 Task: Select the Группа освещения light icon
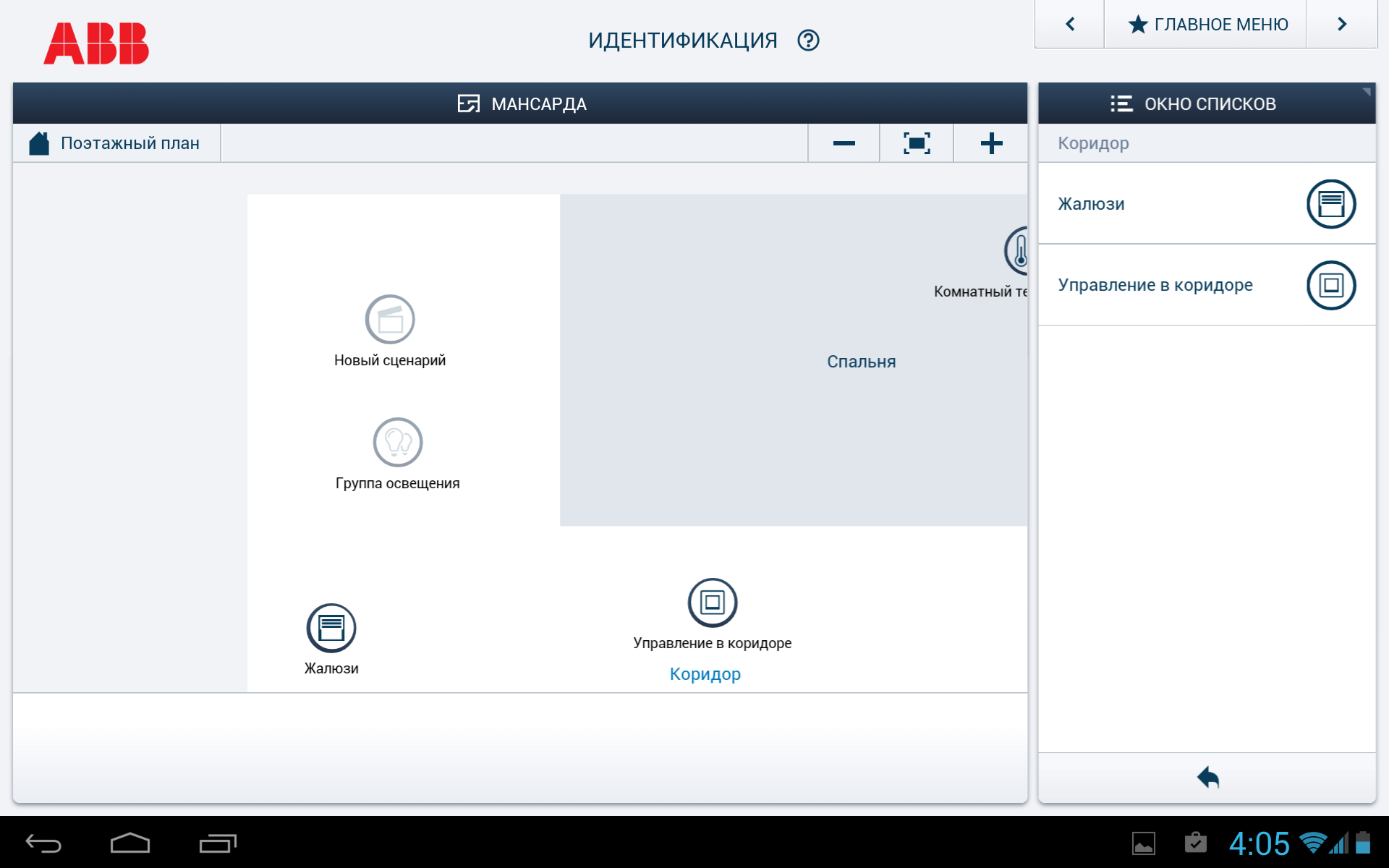tap(397, 442)
